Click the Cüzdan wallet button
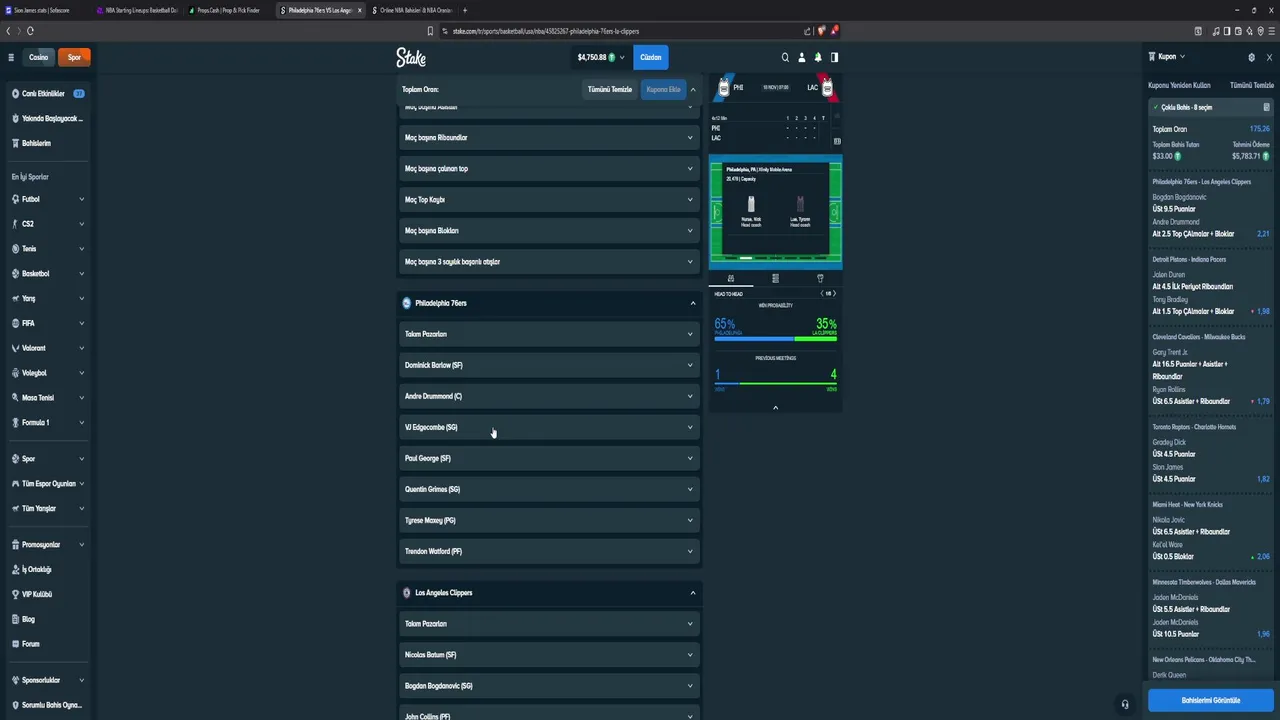This screenshot has height=720, width=1280. [650, 57]
